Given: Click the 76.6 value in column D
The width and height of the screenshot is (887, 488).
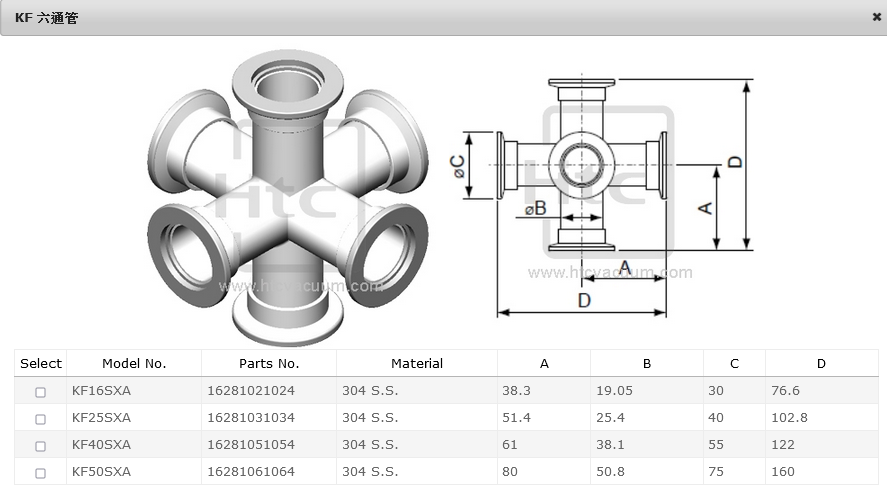Looking at the screenshot, I should click(785, 391).
